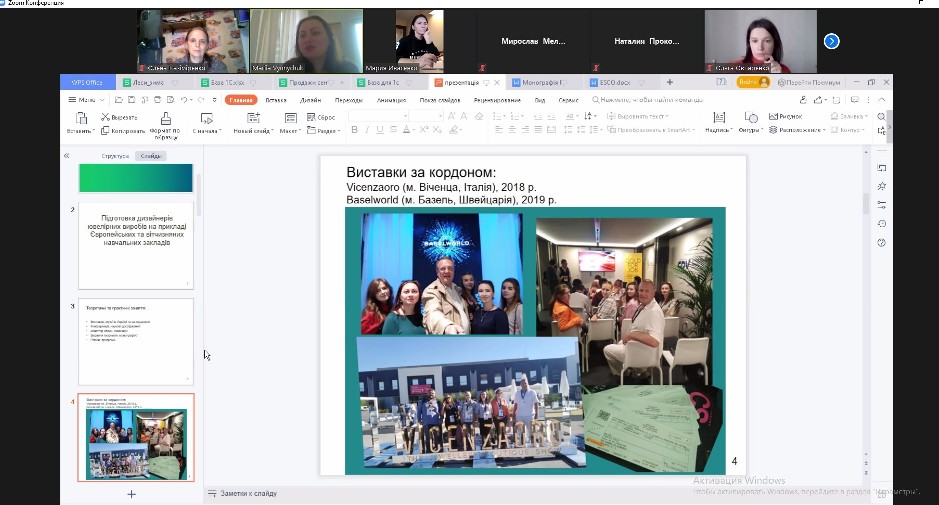939x505 pixels.
Task: Collapse the slide panel with double-chevron icon
Action: [67, 156]
